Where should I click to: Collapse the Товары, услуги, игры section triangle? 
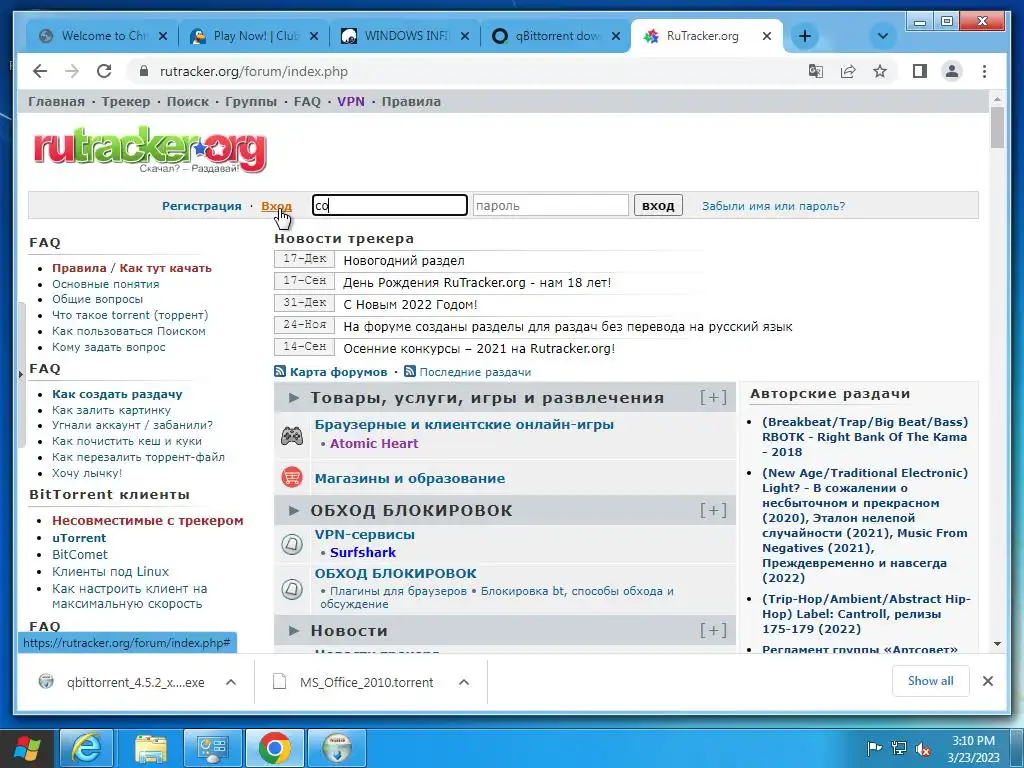(x=294, y=397)
